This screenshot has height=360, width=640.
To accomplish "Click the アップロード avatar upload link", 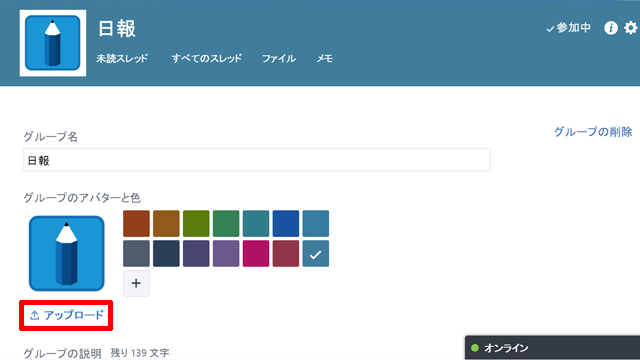I will pos(67,315).
